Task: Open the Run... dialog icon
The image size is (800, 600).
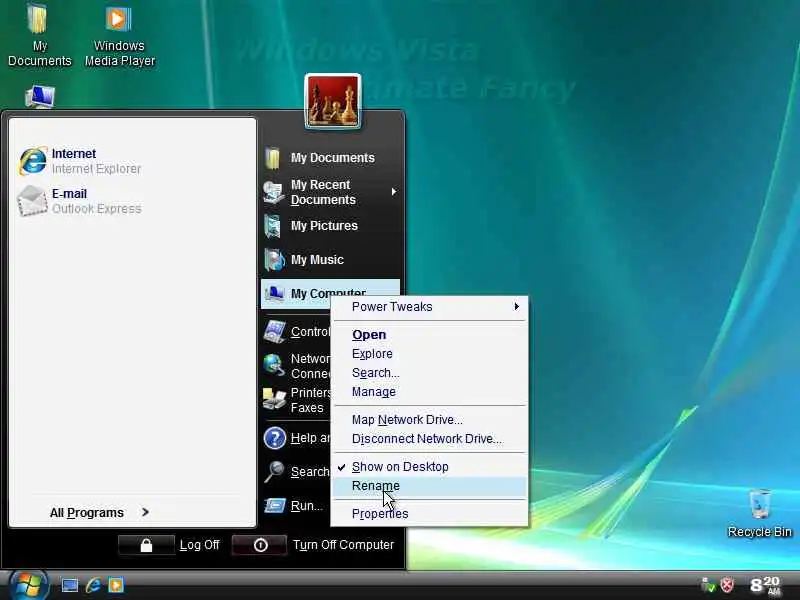Action: click(274, 506)
